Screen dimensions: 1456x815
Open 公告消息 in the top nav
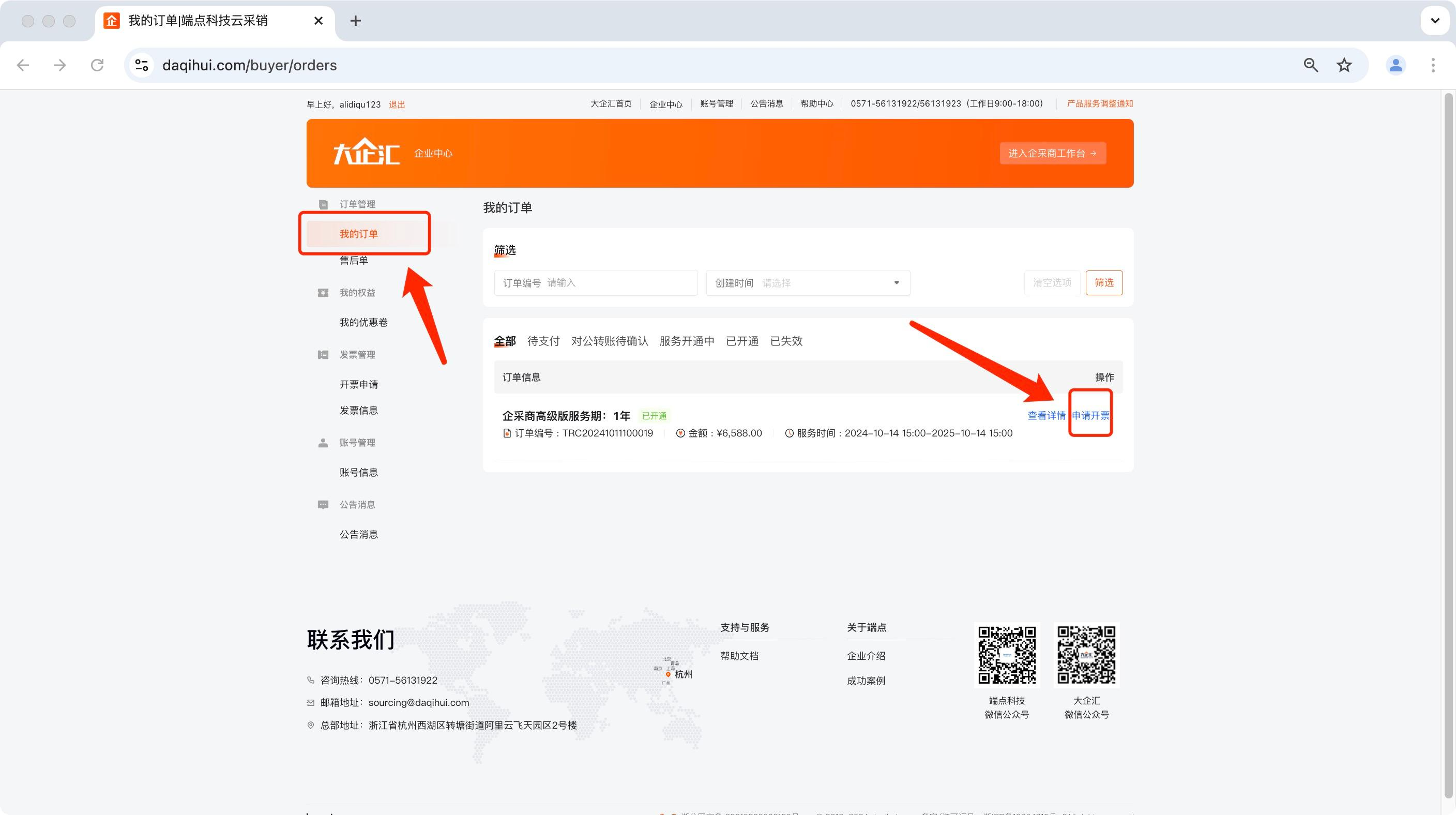(766, 104)
